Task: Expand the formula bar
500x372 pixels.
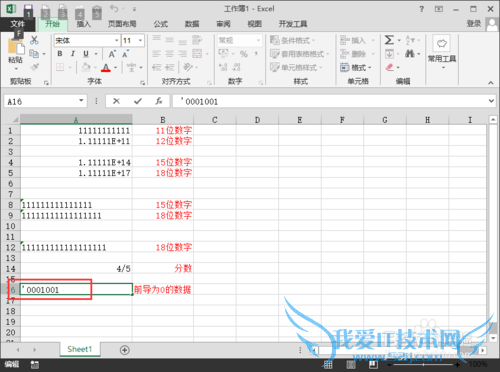Action: point(491,101)
